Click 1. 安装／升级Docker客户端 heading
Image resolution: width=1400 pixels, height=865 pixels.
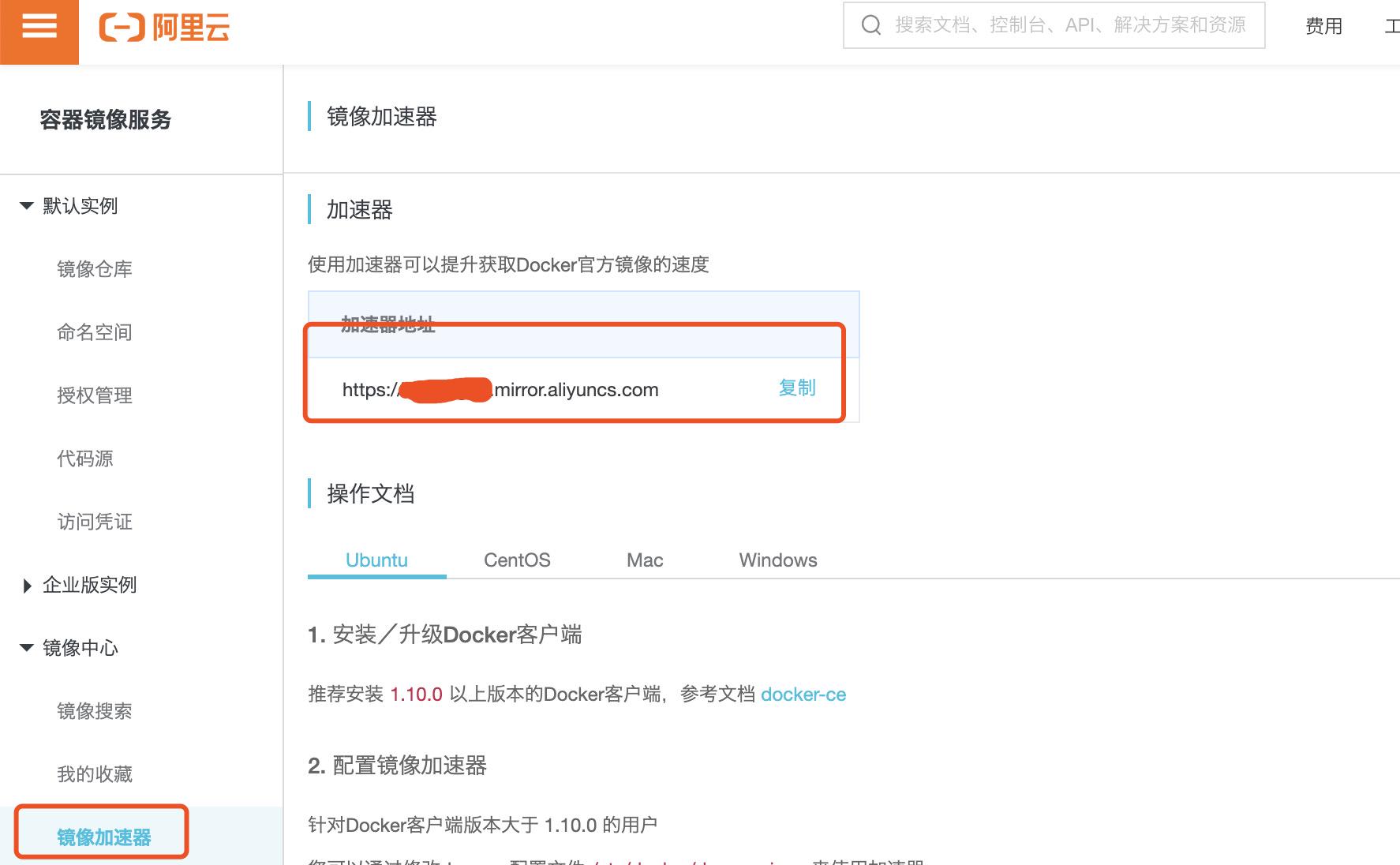(x=445, y=635)
